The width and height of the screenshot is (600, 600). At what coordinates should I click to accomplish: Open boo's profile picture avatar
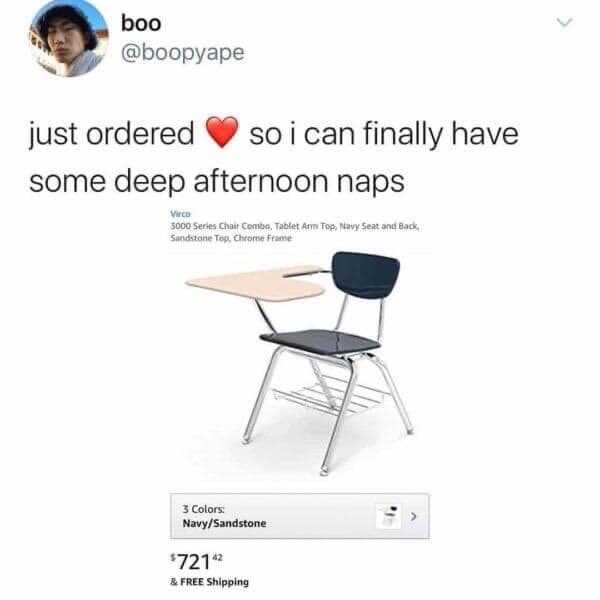pos(68,37)
